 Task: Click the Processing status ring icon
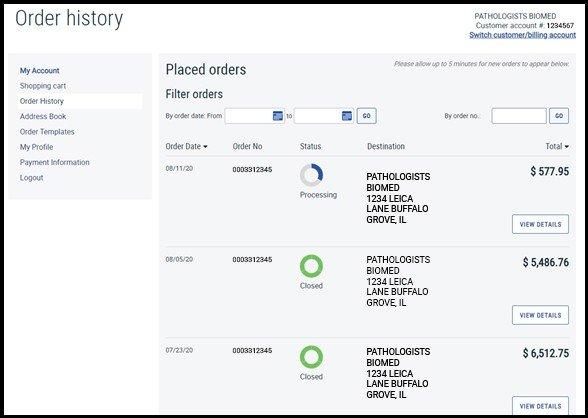311,175
